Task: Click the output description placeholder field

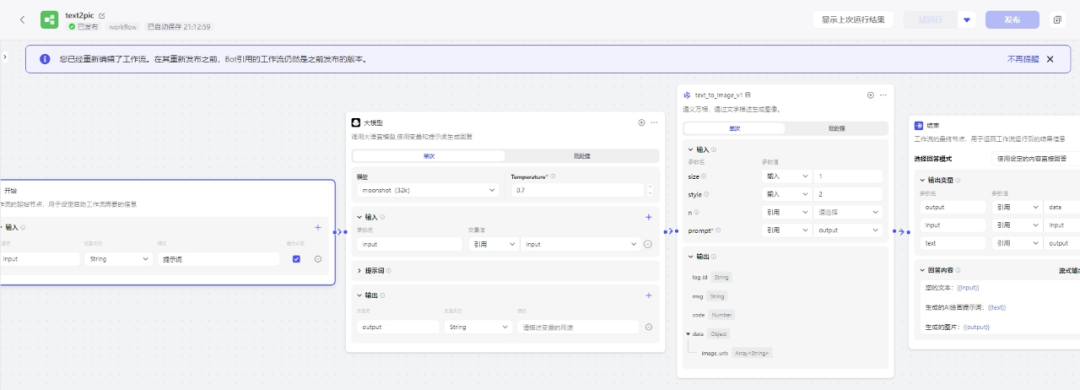Action: click(578, 327)
